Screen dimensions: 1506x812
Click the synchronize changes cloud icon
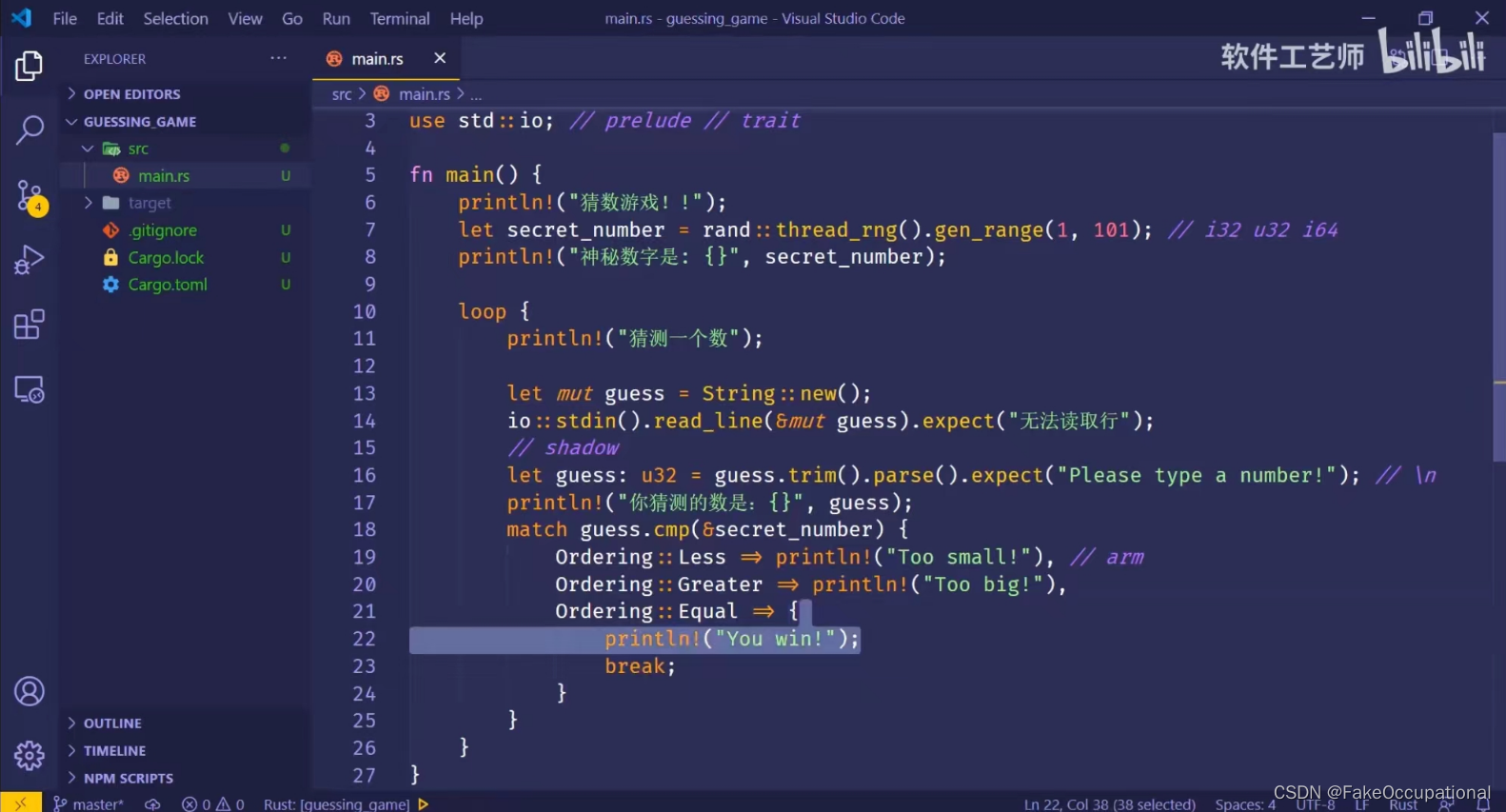click(x=152, y=804)
